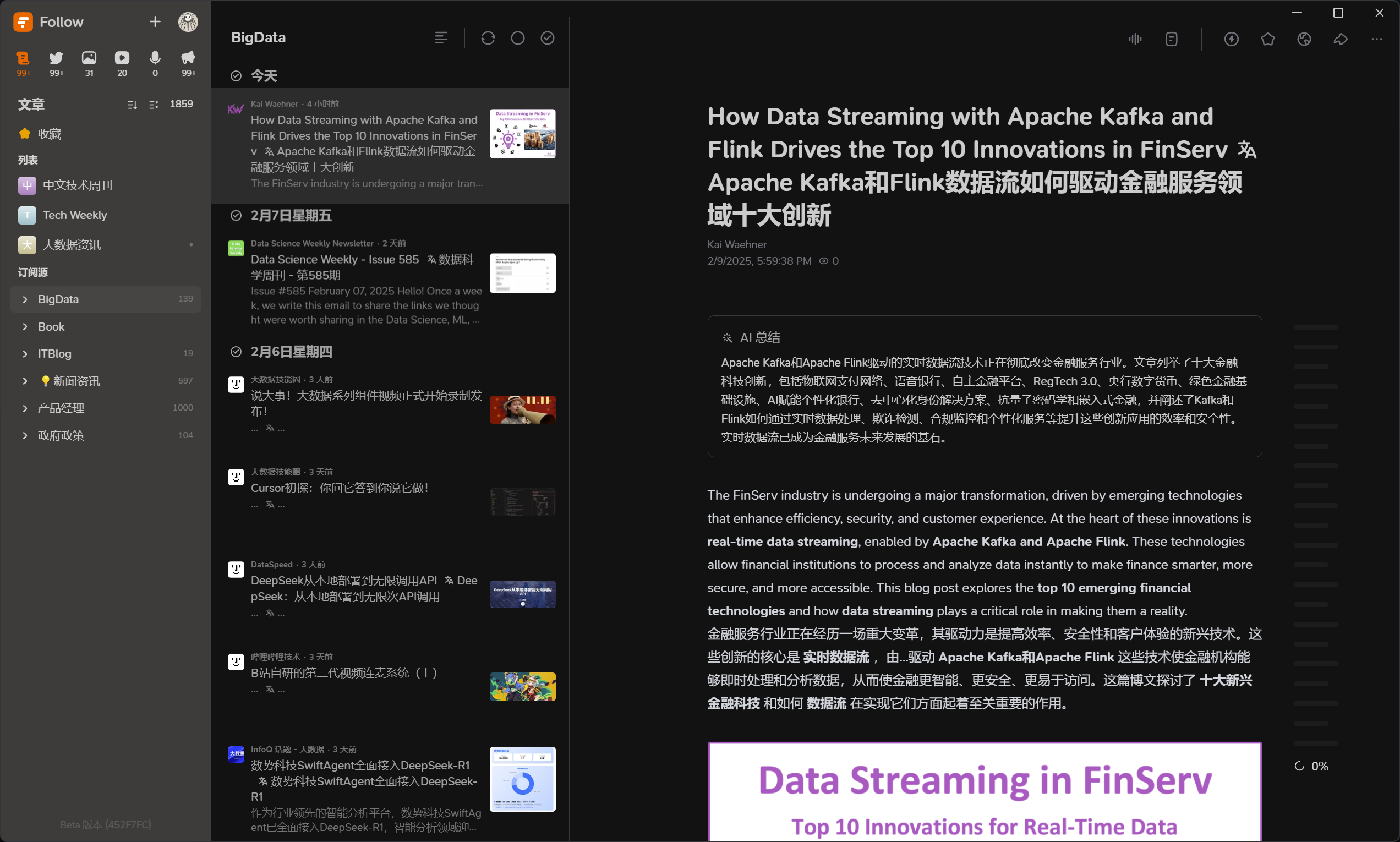The height and width of the screenshot is (842, 1400).
Task: Mark all as read with checkmark circle
Action: click(547, 38)
